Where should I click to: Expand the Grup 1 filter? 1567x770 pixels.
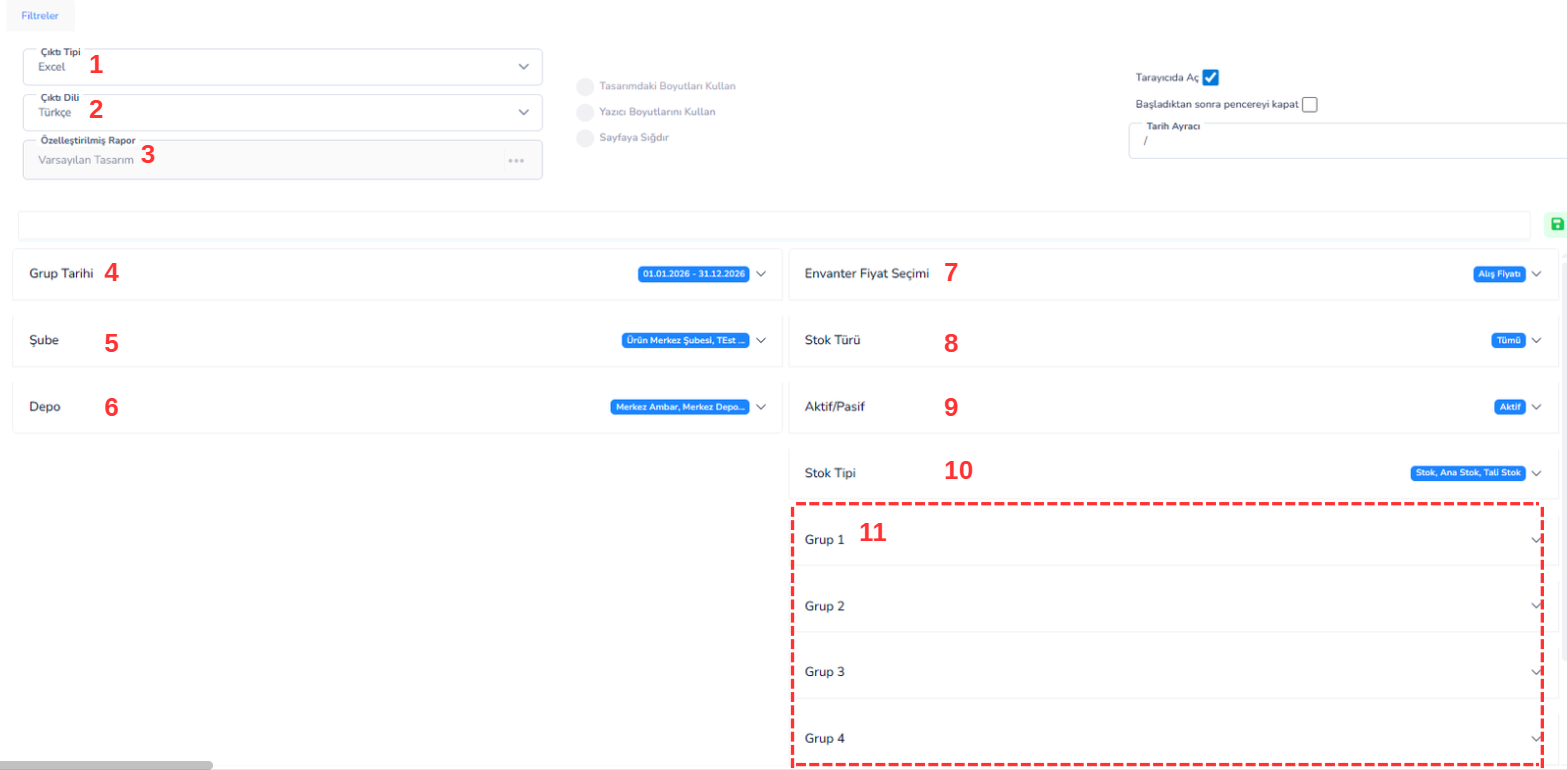[1535, 540]
